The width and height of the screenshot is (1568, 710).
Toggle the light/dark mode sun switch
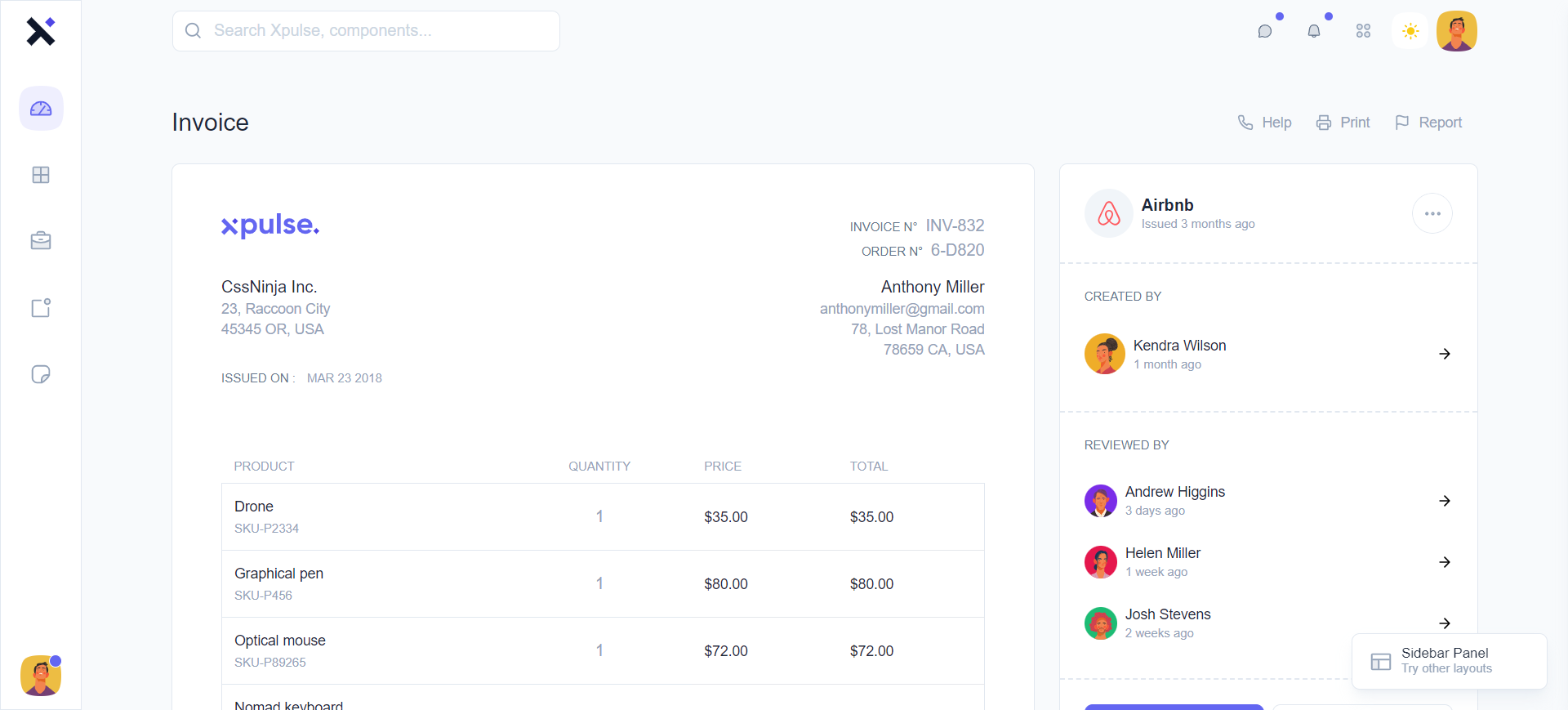pos(1410,31)
